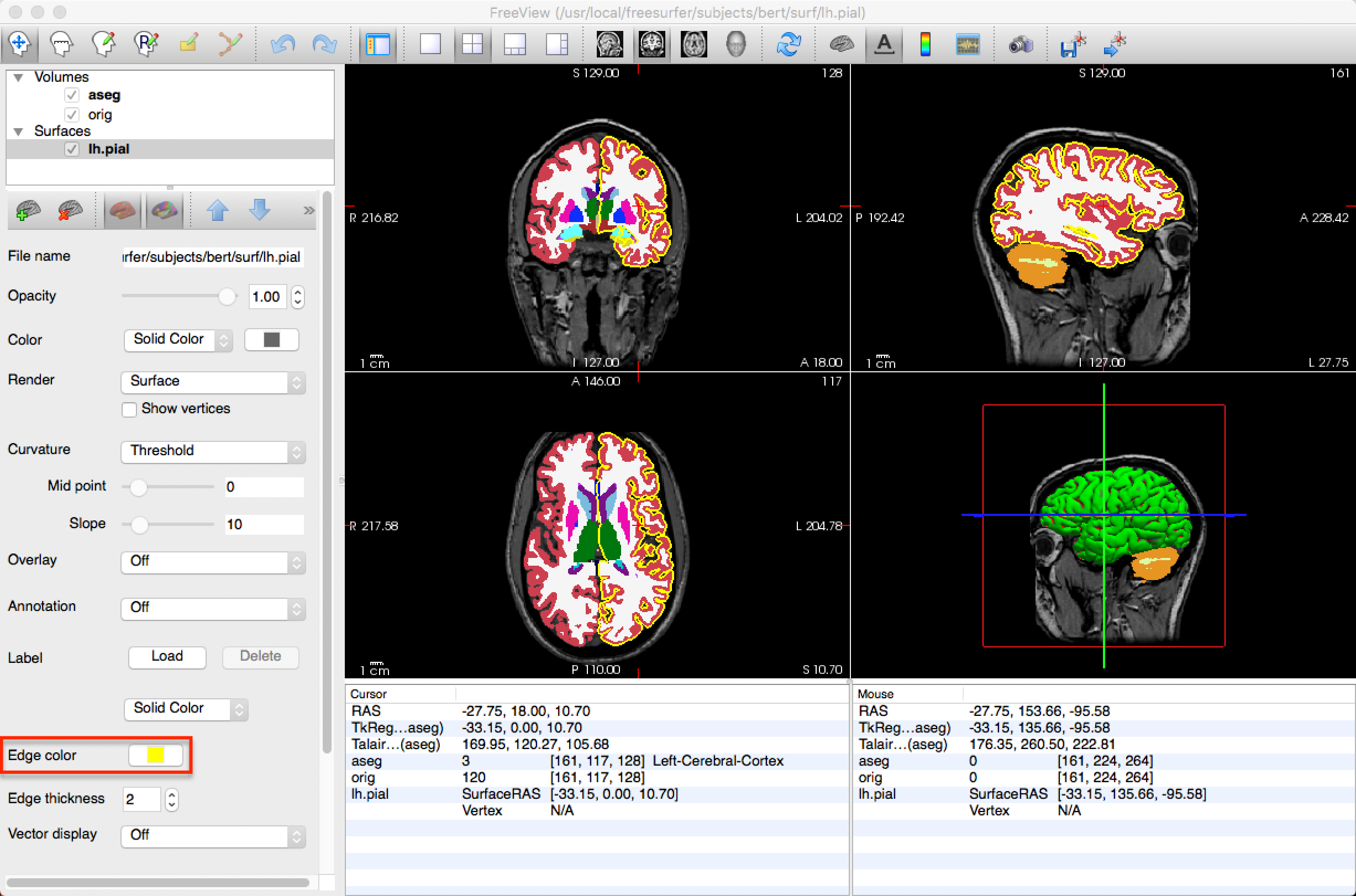Select the aseg volume row

(170, 95)
